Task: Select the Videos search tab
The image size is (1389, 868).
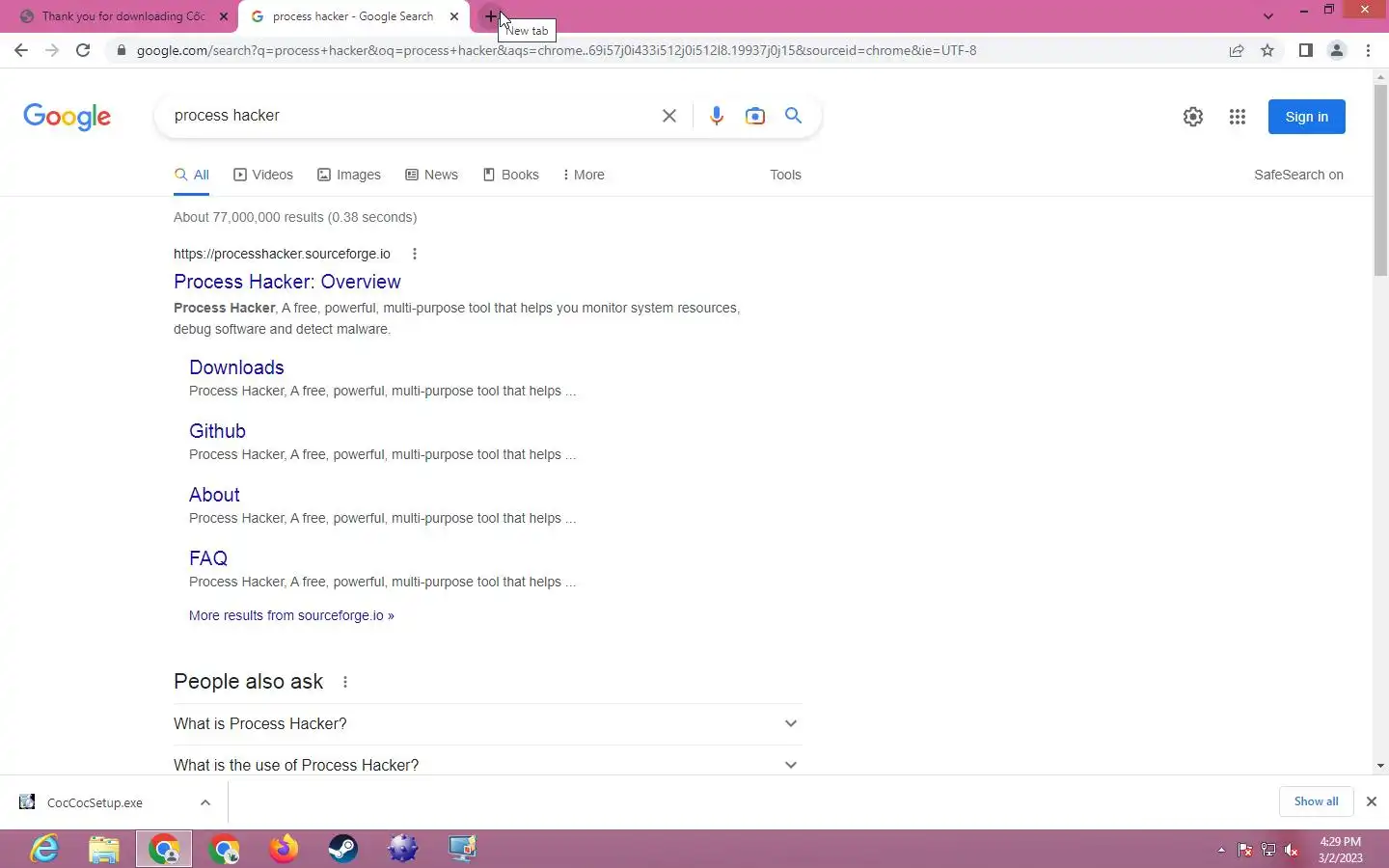Action: [x=263, y=175]
